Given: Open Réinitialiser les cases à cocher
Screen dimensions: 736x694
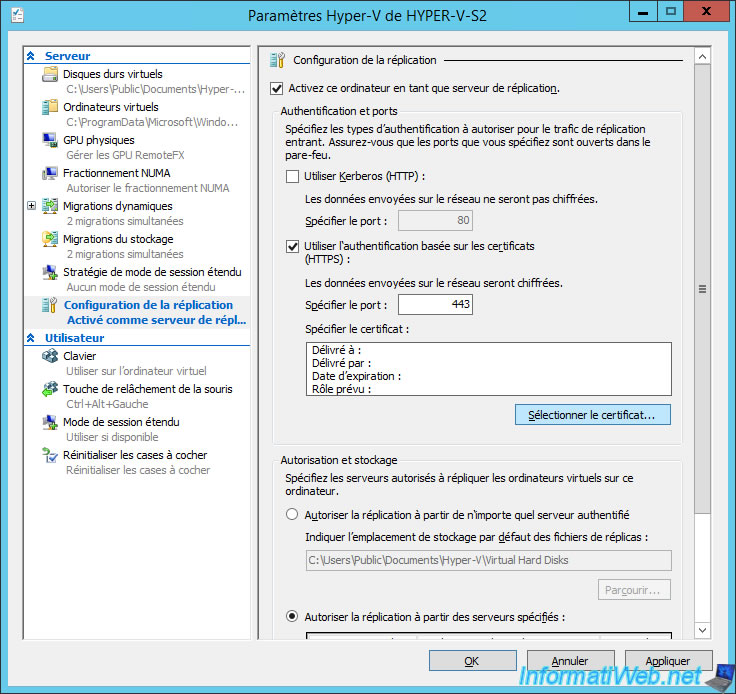Looking at the screenshot, I should pyautogui.click(x=135, y=455).
